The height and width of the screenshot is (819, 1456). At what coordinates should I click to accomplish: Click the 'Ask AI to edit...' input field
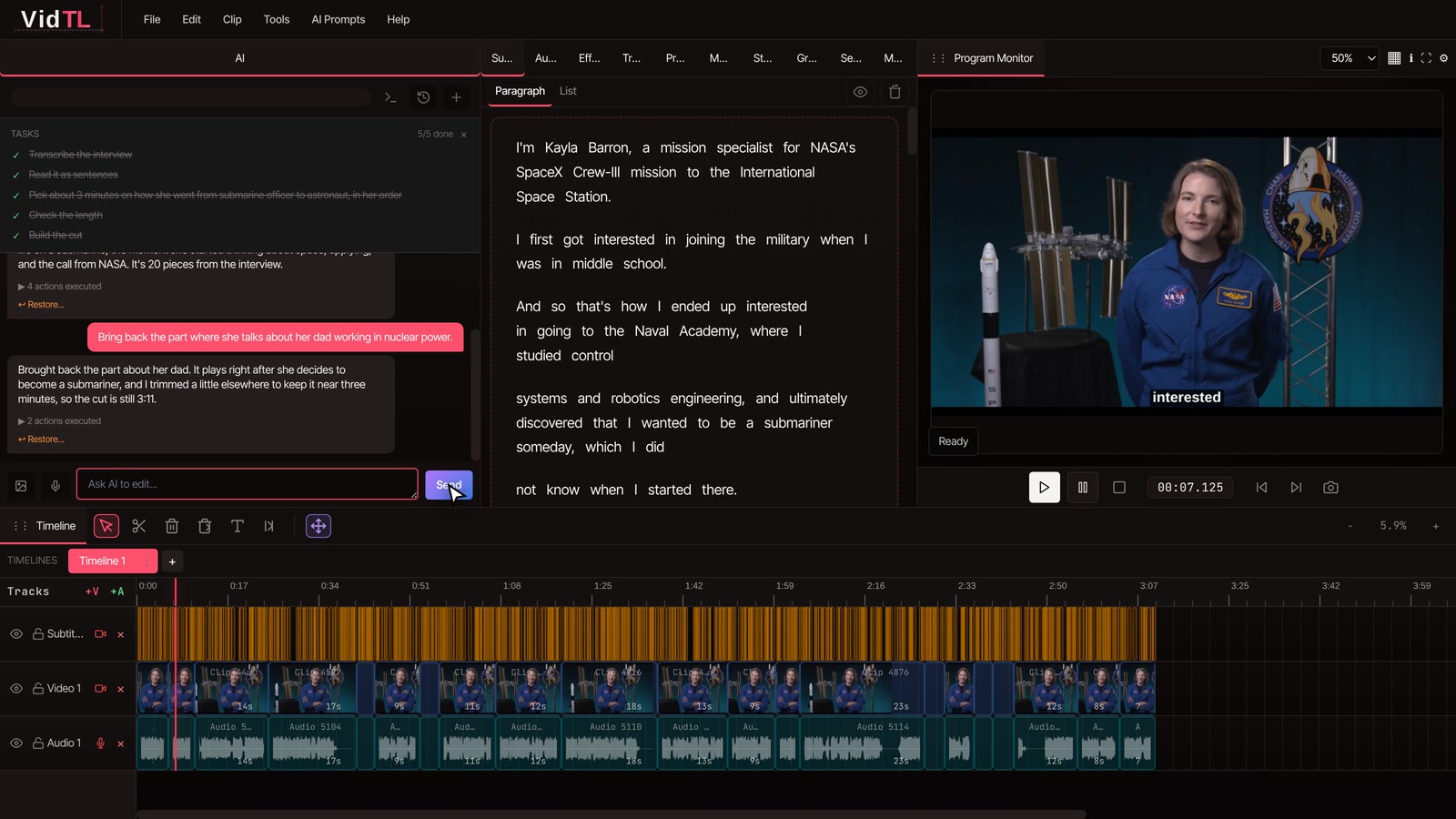pyautogui.click(x=248, y=484)
